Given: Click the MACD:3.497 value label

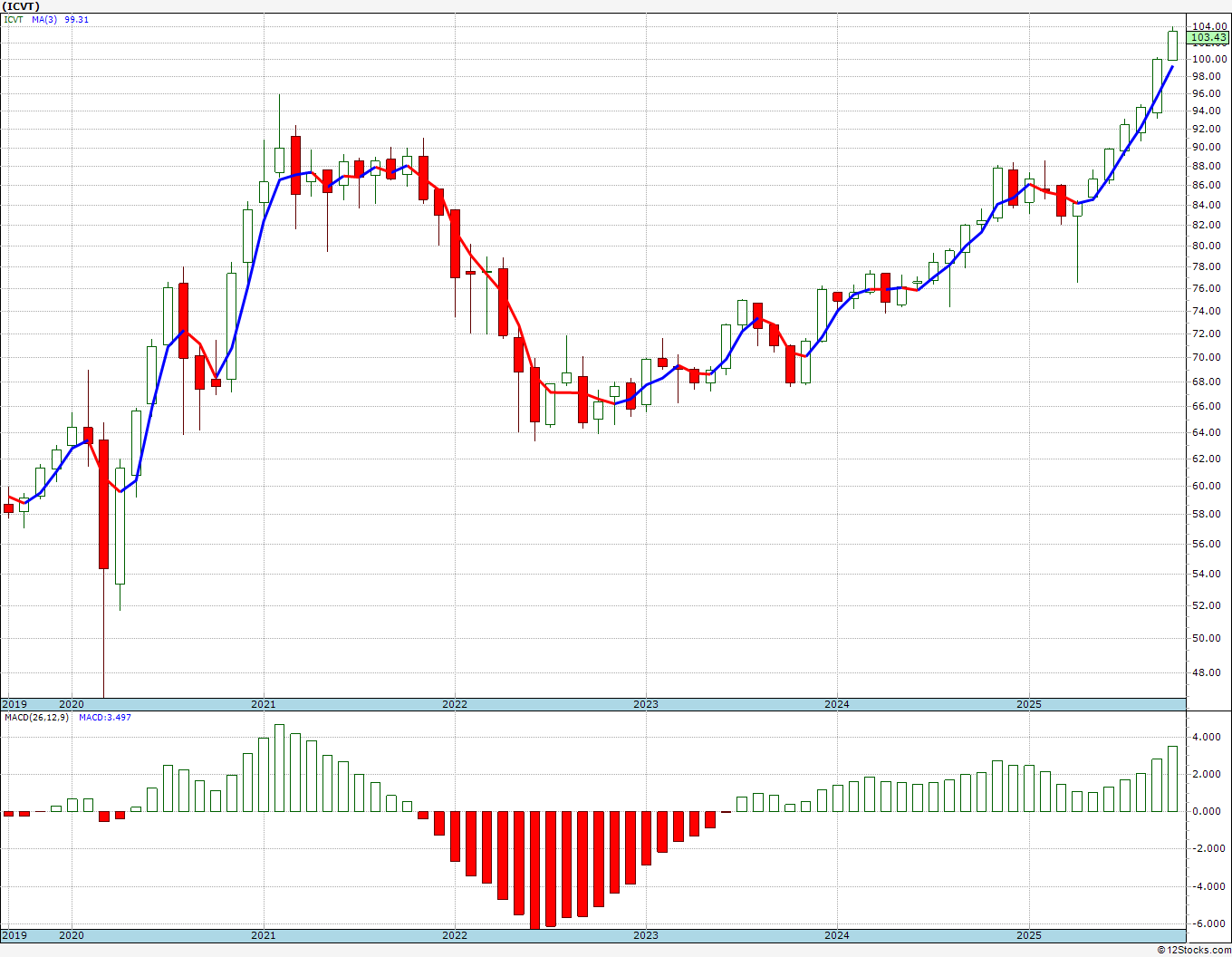Looking at the screenshot, I should click(x=104, y=717).
